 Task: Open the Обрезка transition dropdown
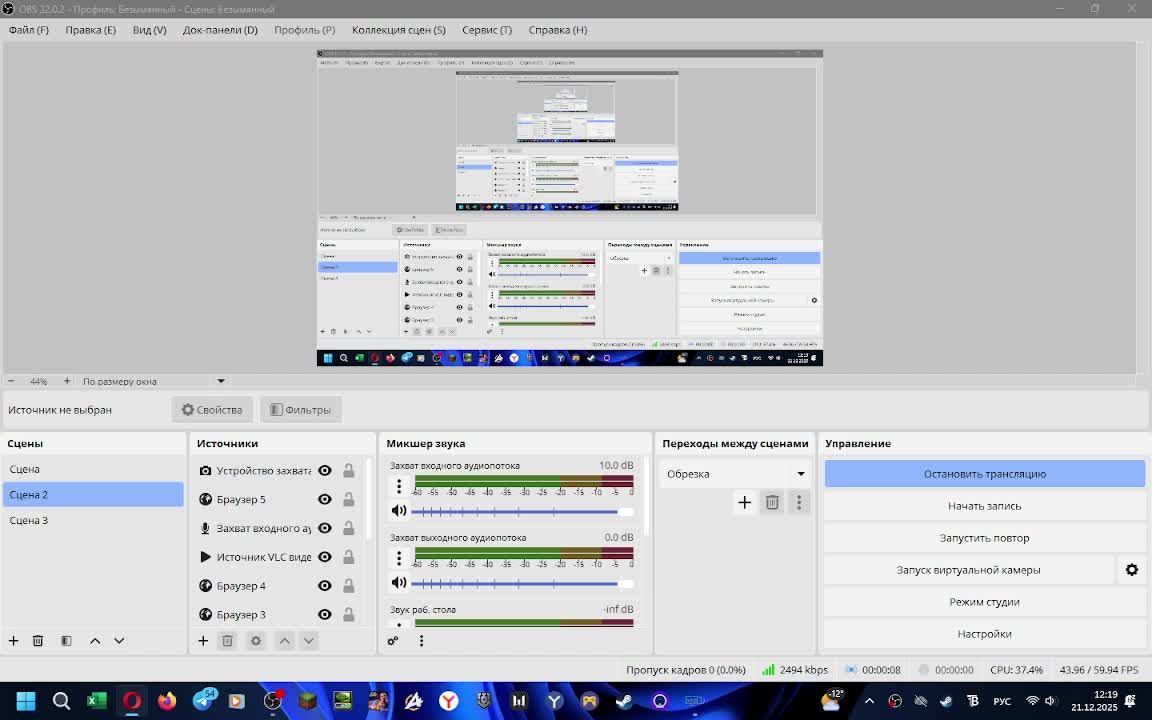coord(735,474)
